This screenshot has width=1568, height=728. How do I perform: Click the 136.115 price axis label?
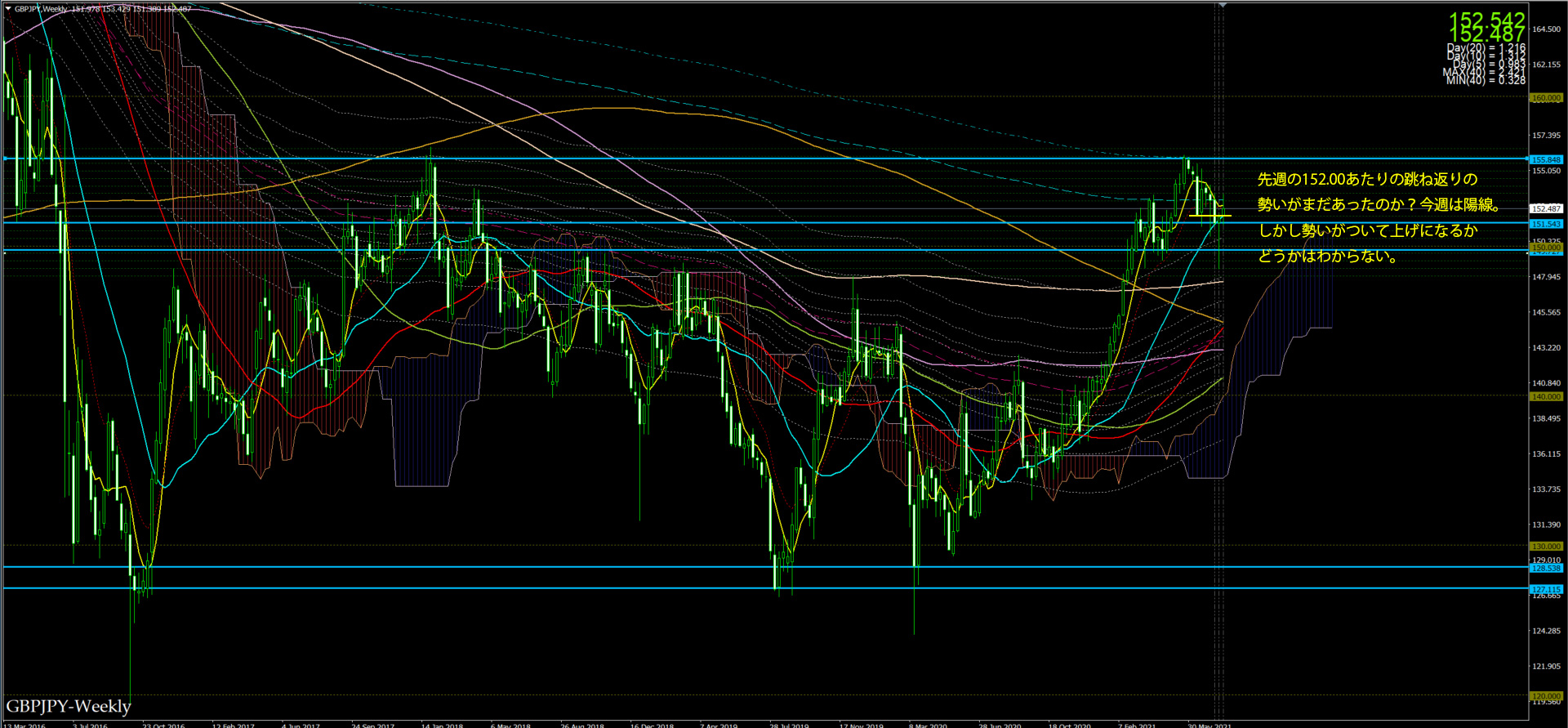[1546, 454]
